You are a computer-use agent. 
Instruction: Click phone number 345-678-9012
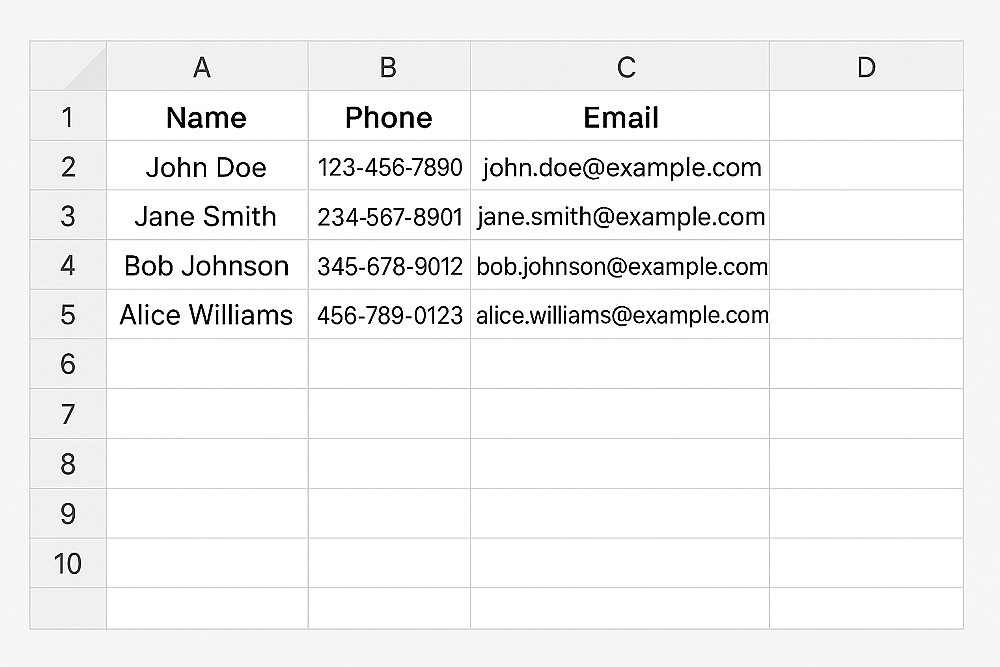pyautogui.click(x=389, y=266)
